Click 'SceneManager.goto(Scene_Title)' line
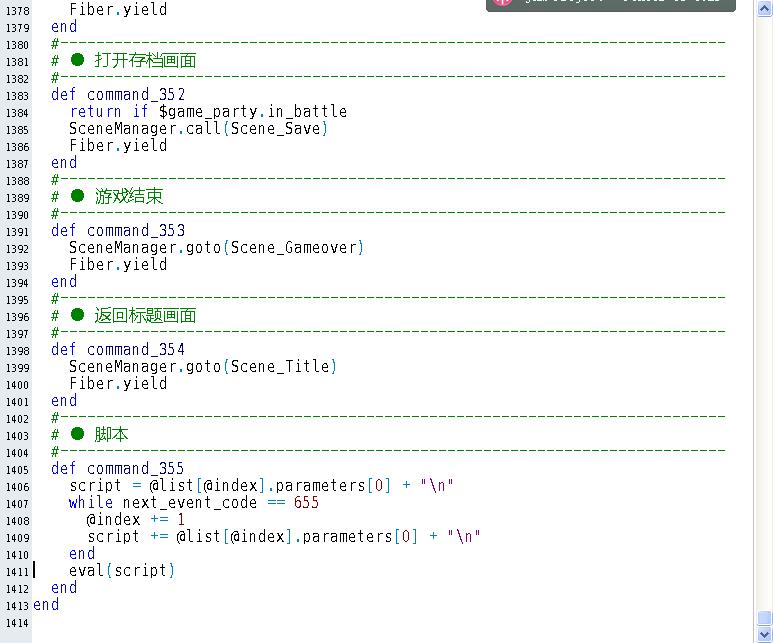Image resolution: width=773 pixels, height=643 pixels. click(x=203, y=366)
